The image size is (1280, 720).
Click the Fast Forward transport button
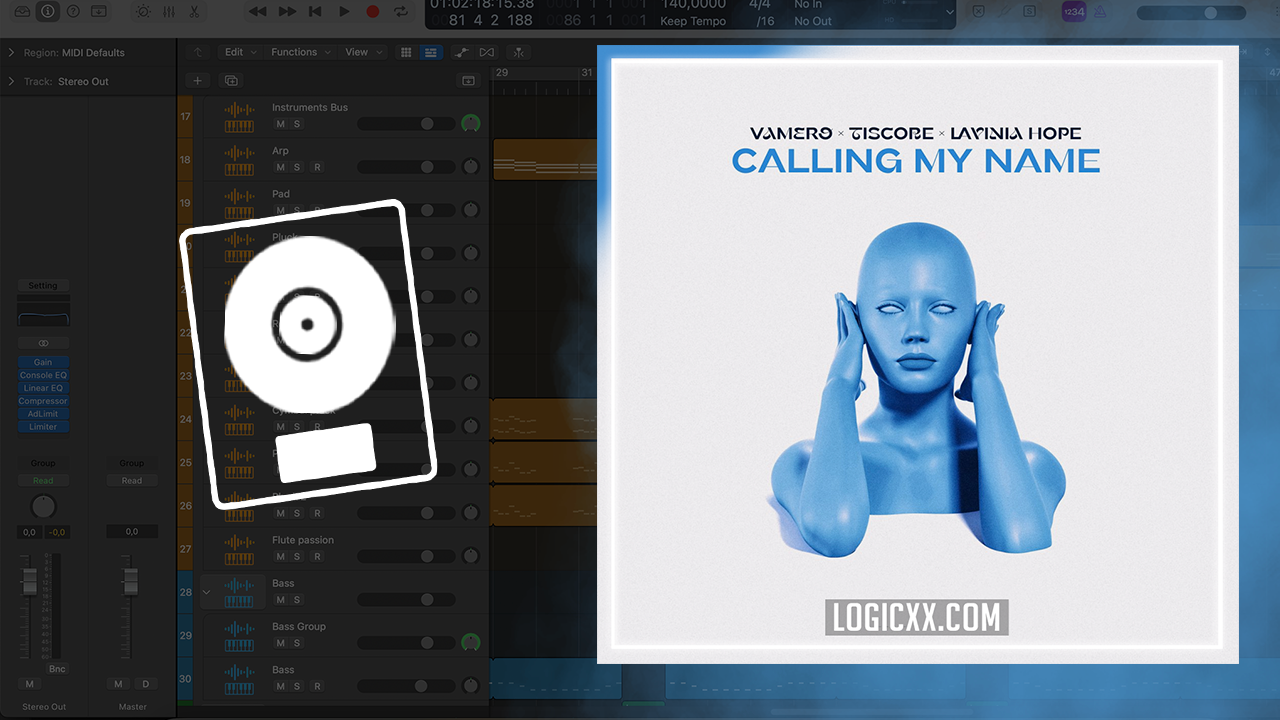pos(287,12)
